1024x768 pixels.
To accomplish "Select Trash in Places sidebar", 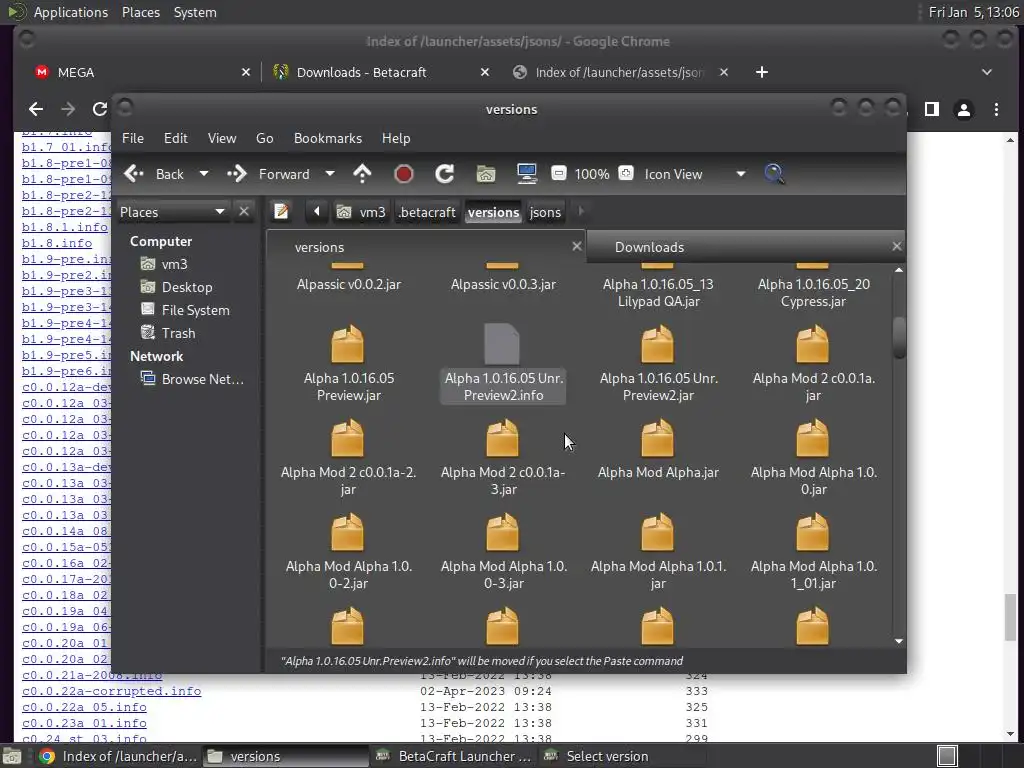I will [x=178, y=333].
